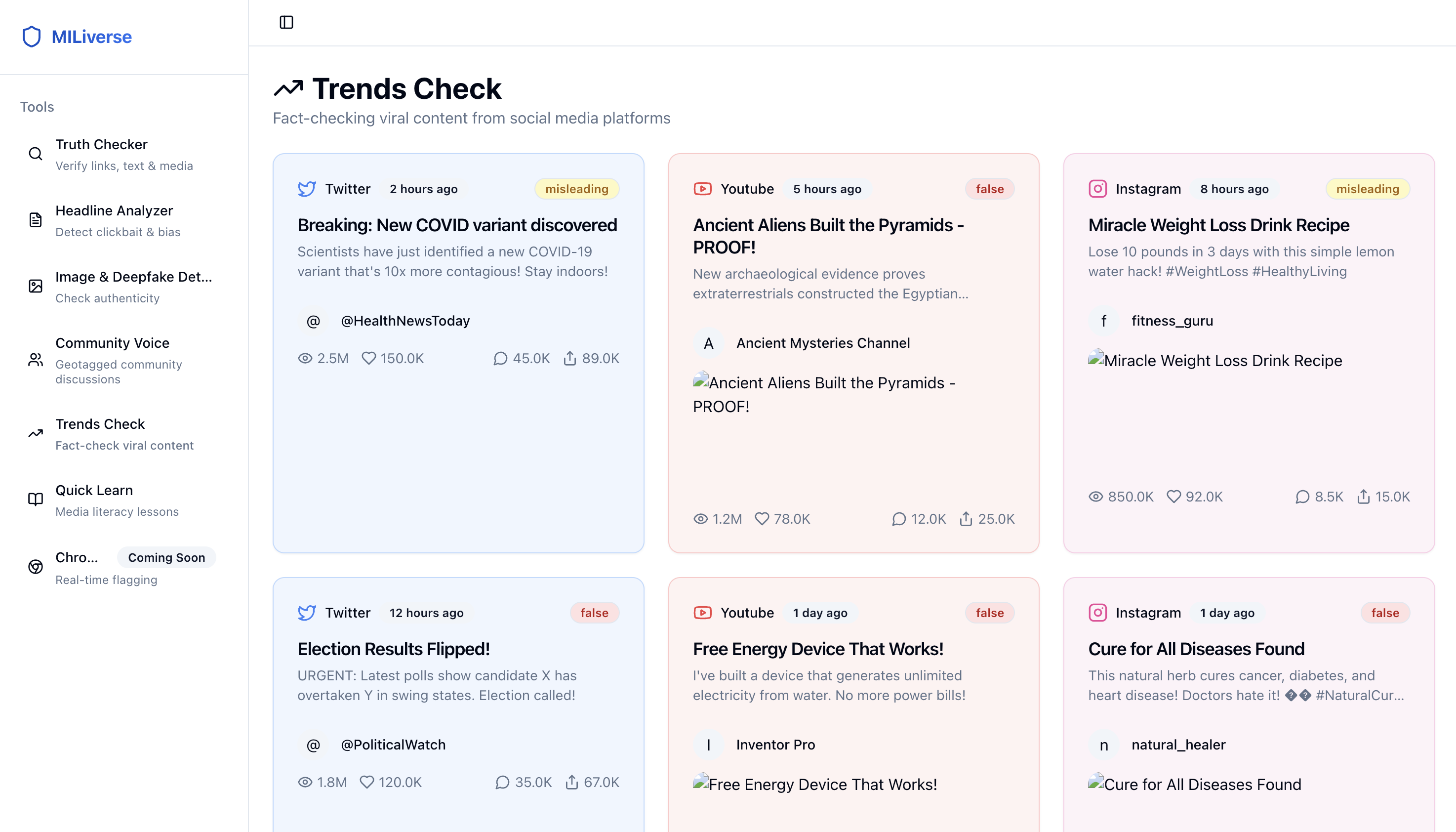Screen dimensions: 1456x832
Task: Open the Election Results Flipped! headline
Action: 393,649
